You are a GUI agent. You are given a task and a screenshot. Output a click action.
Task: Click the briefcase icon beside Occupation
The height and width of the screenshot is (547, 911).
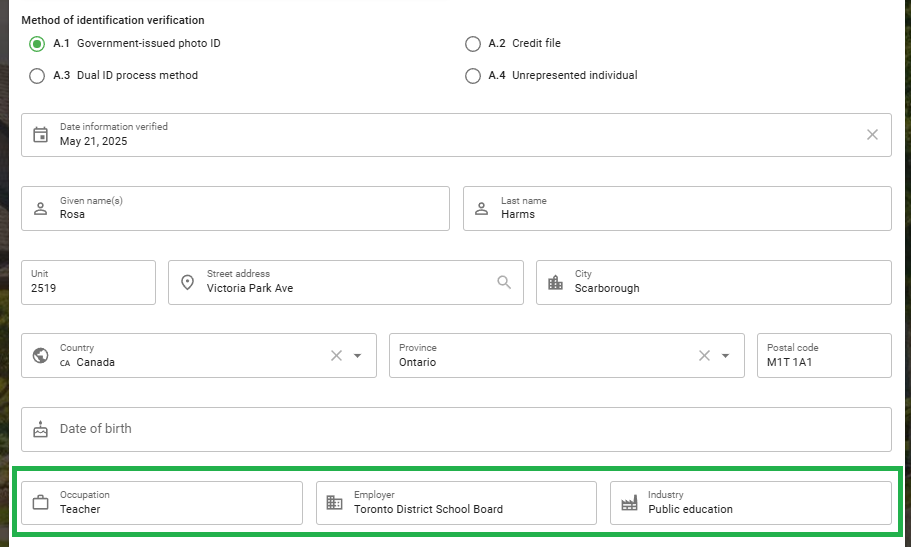[x=40, y=502]
